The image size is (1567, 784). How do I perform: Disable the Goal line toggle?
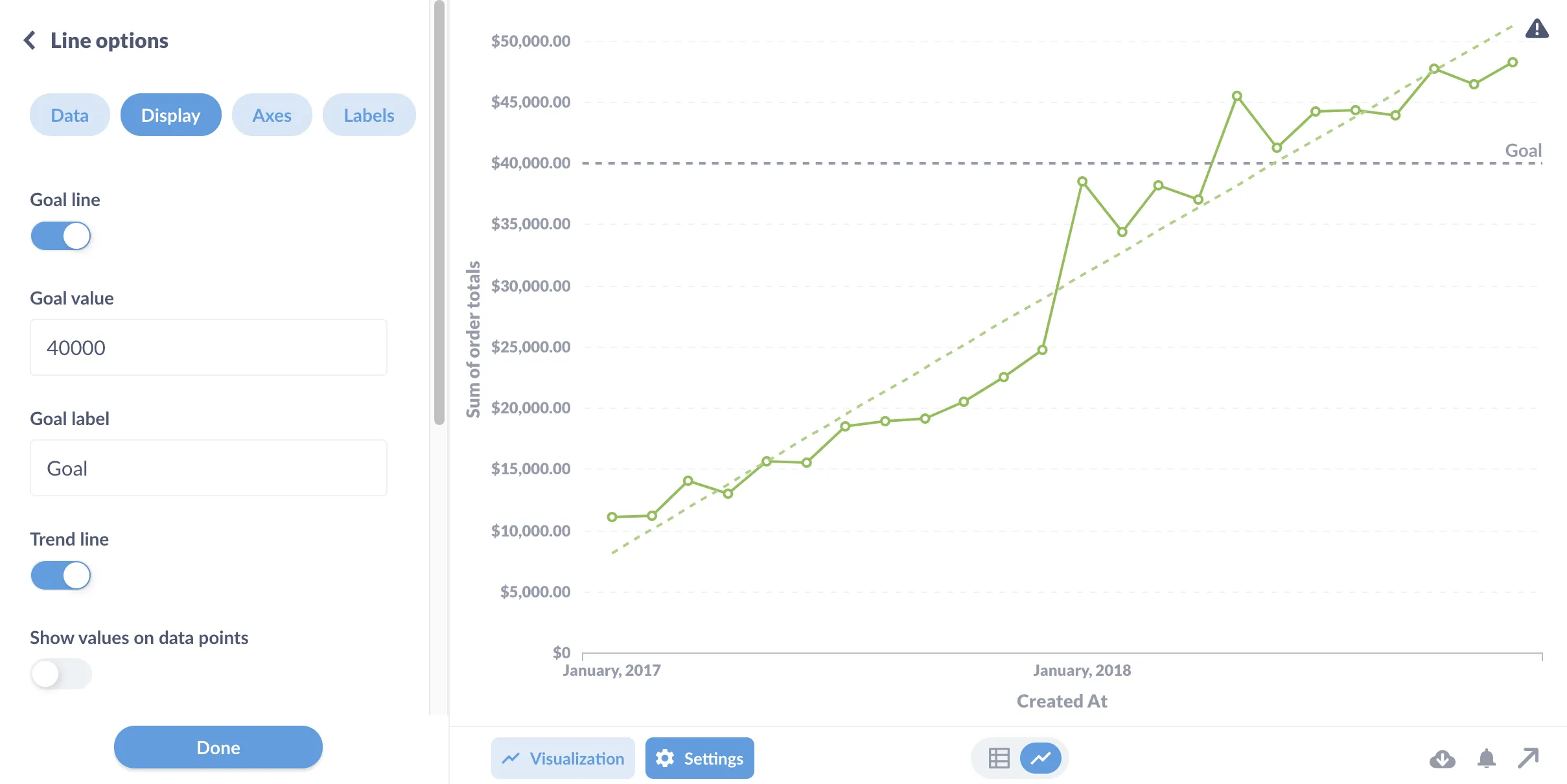pyautogui.click(x=60, y=236)
